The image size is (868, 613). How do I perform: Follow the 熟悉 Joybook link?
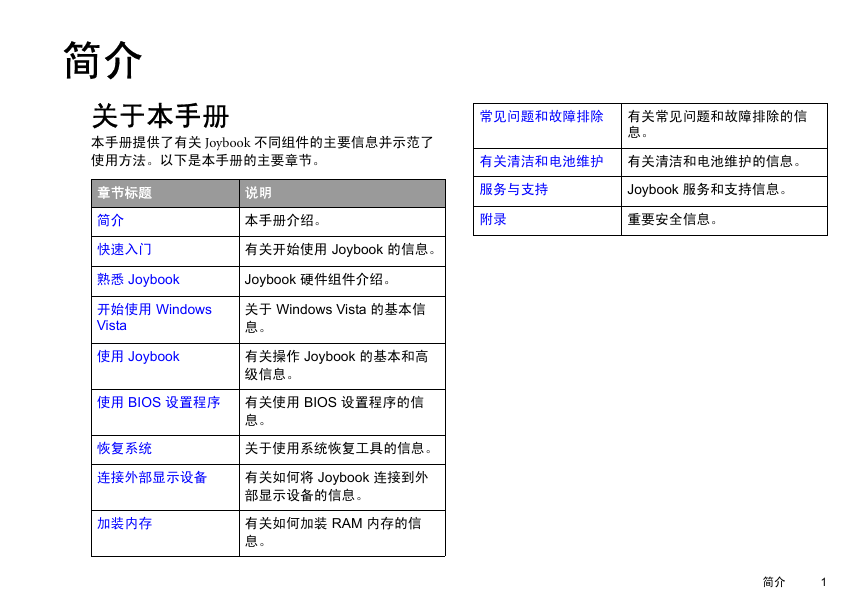(138, 280)
